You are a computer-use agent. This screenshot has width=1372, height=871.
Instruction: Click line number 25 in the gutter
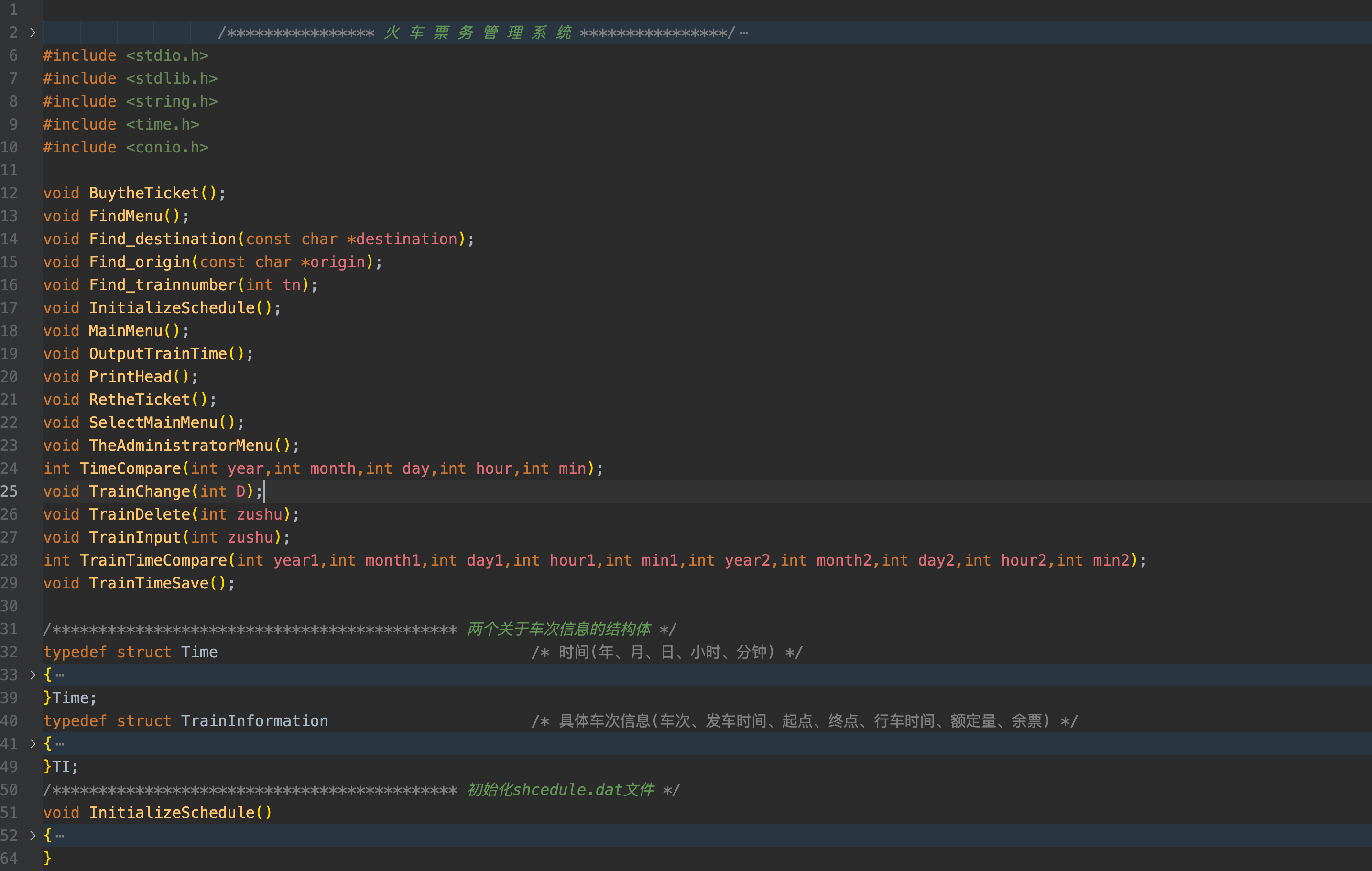click(10, 491)
